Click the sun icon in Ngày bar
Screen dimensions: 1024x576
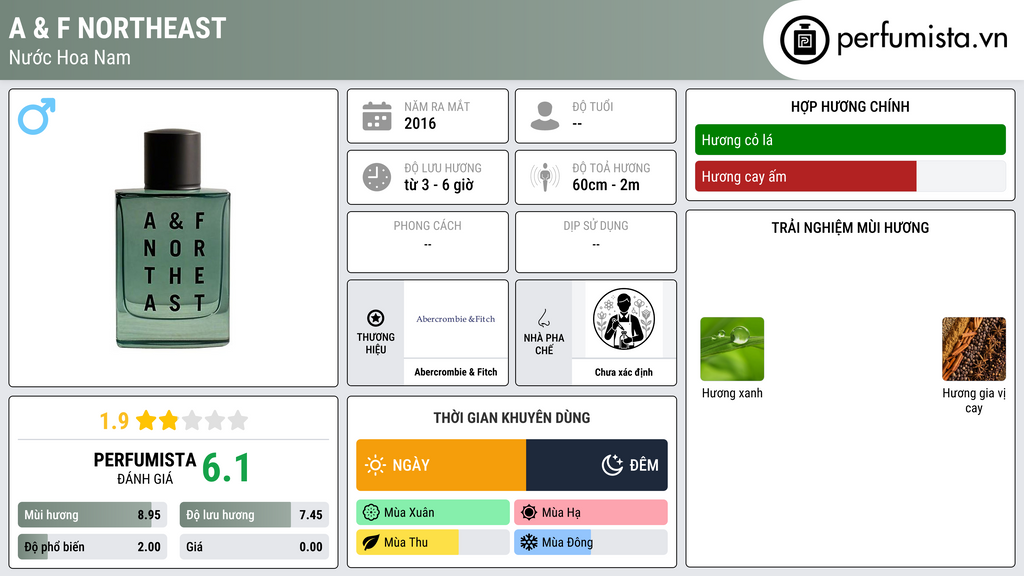point(375,465)
